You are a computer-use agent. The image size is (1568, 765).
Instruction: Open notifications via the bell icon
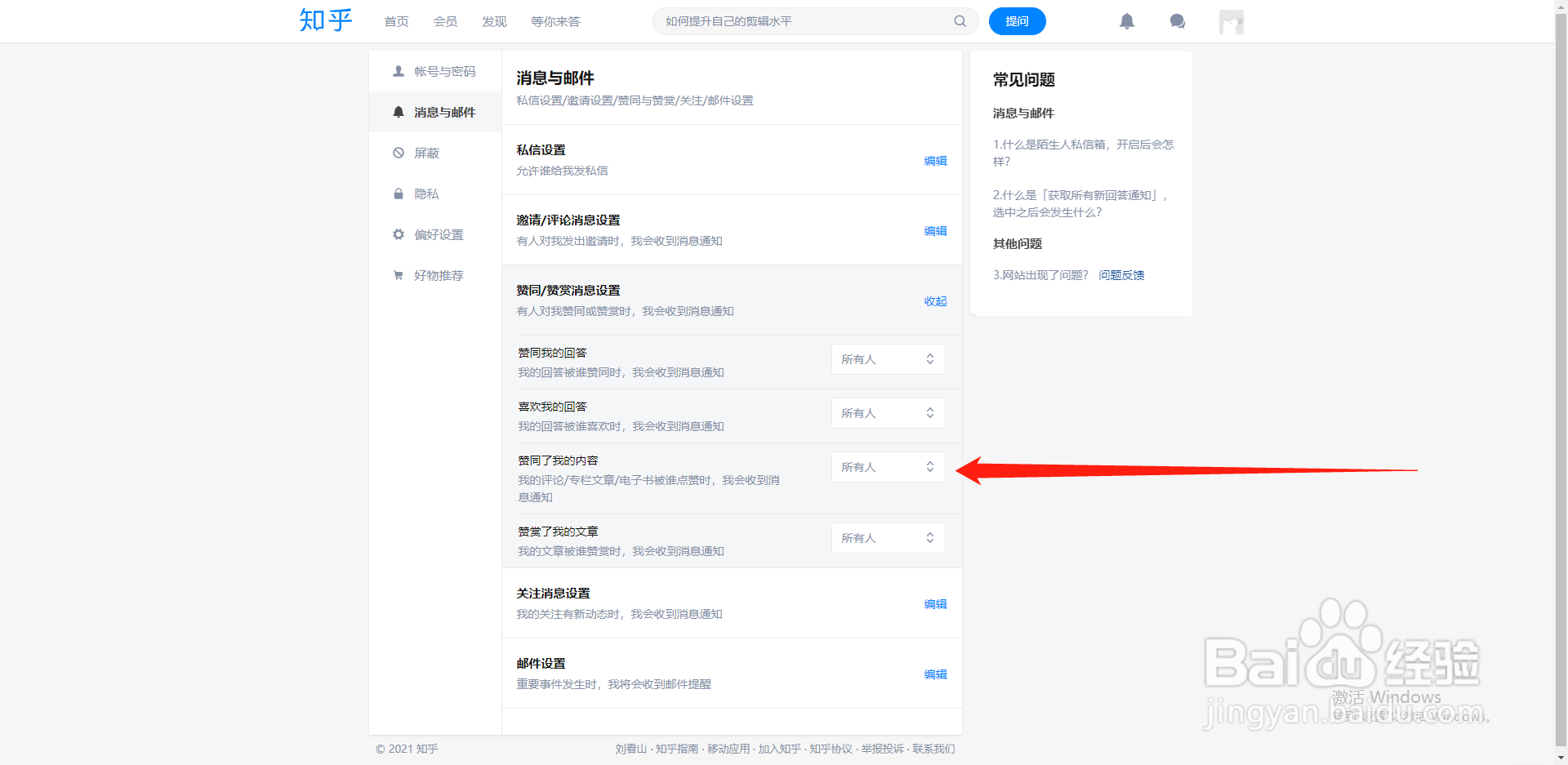(x=1127, y=21)
